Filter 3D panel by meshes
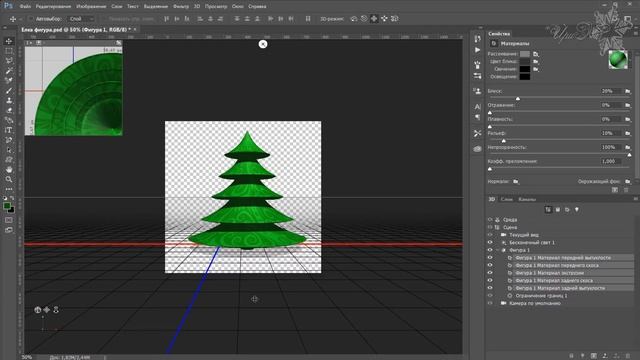Image resolution: width=640 pixels, height=360 pixels. (558, 209)
